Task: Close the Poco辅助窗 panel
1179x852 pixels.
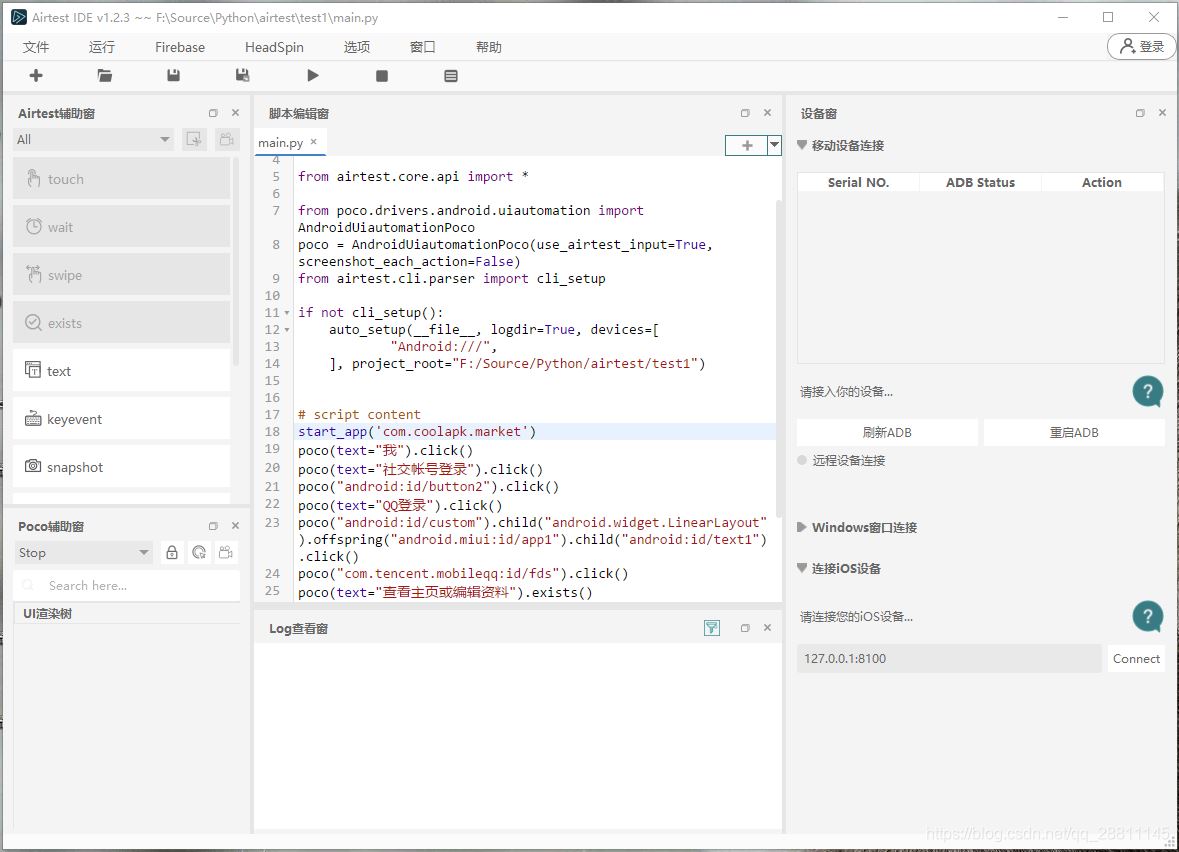Action: (235, 526)
